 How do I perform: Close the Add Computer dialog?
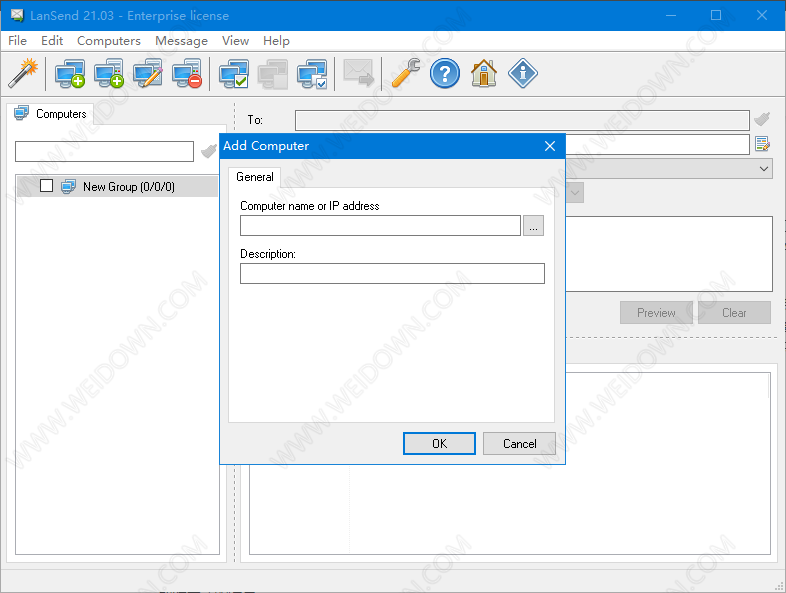click(550, 146)
